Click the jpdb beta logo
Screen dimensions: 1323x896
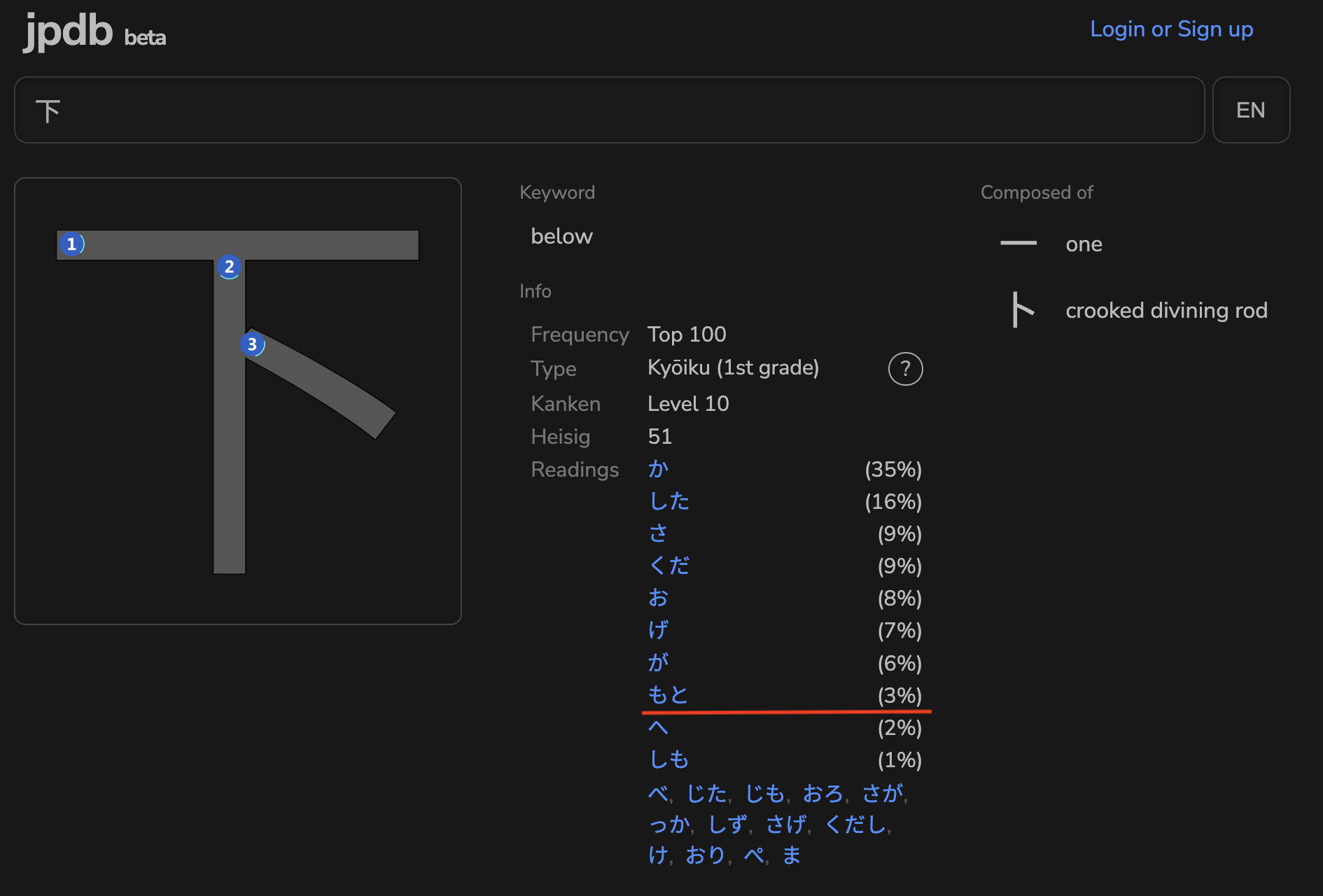coord(95,31)
